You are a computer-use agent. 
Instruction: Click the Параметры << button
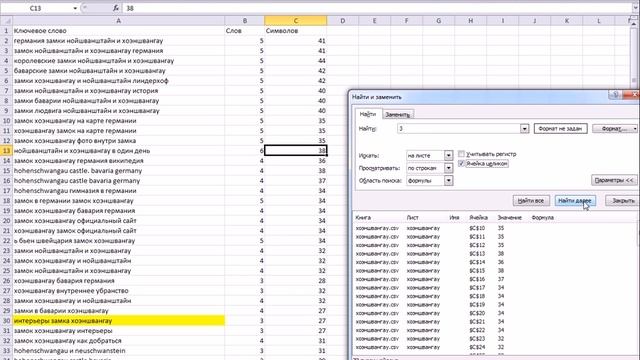click(x=614, y=180)
